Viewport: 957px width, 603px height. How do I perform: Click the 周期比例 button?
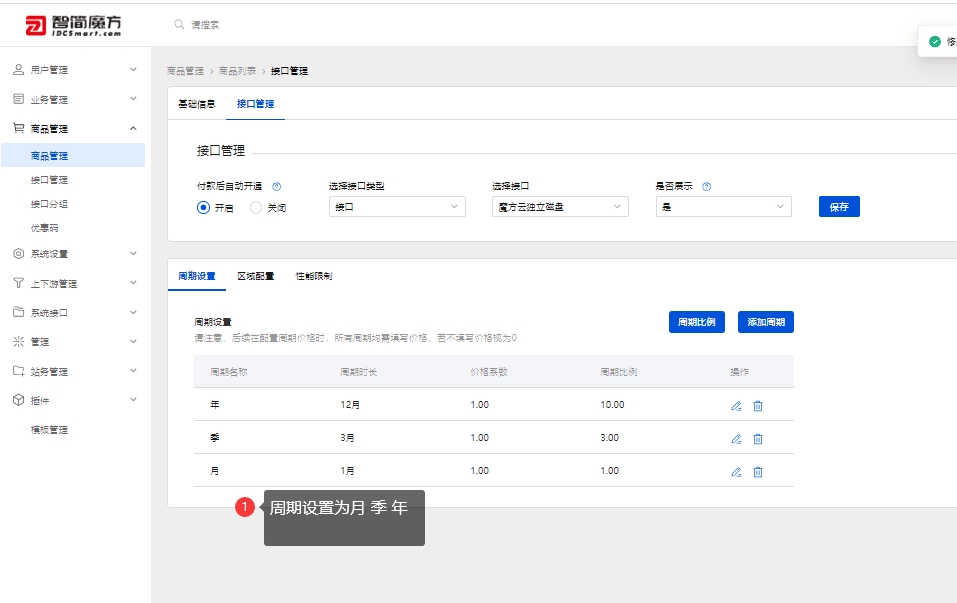click(x=696, y=322)
